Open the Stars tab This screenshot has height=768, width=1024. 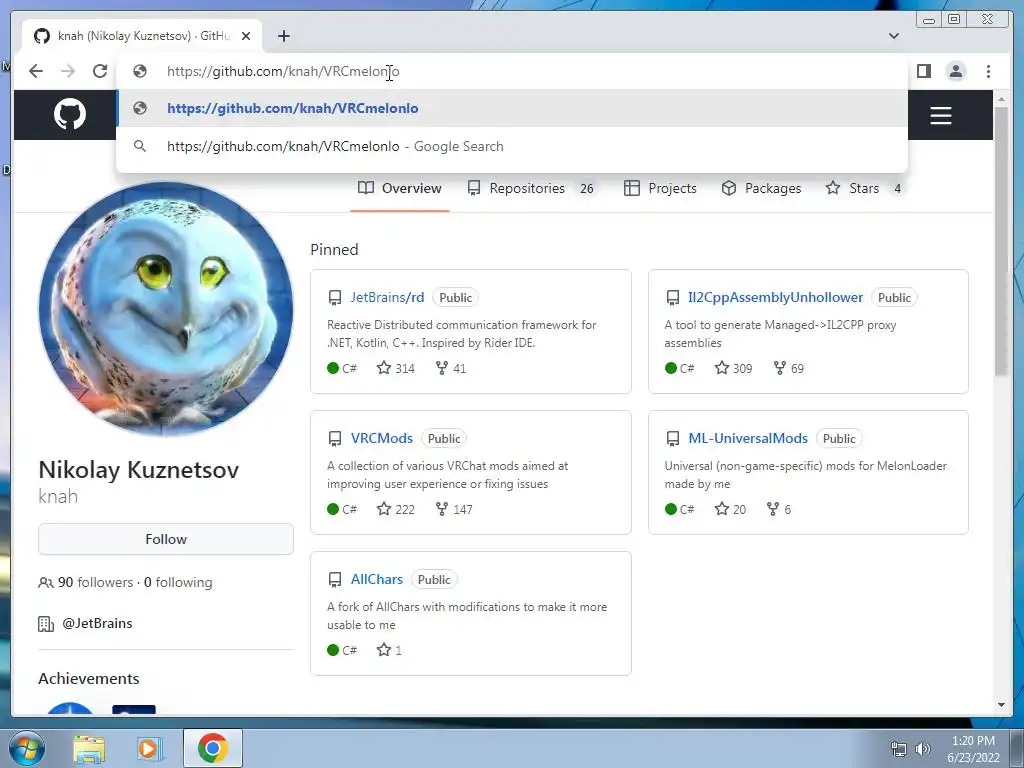coord(865,188)
